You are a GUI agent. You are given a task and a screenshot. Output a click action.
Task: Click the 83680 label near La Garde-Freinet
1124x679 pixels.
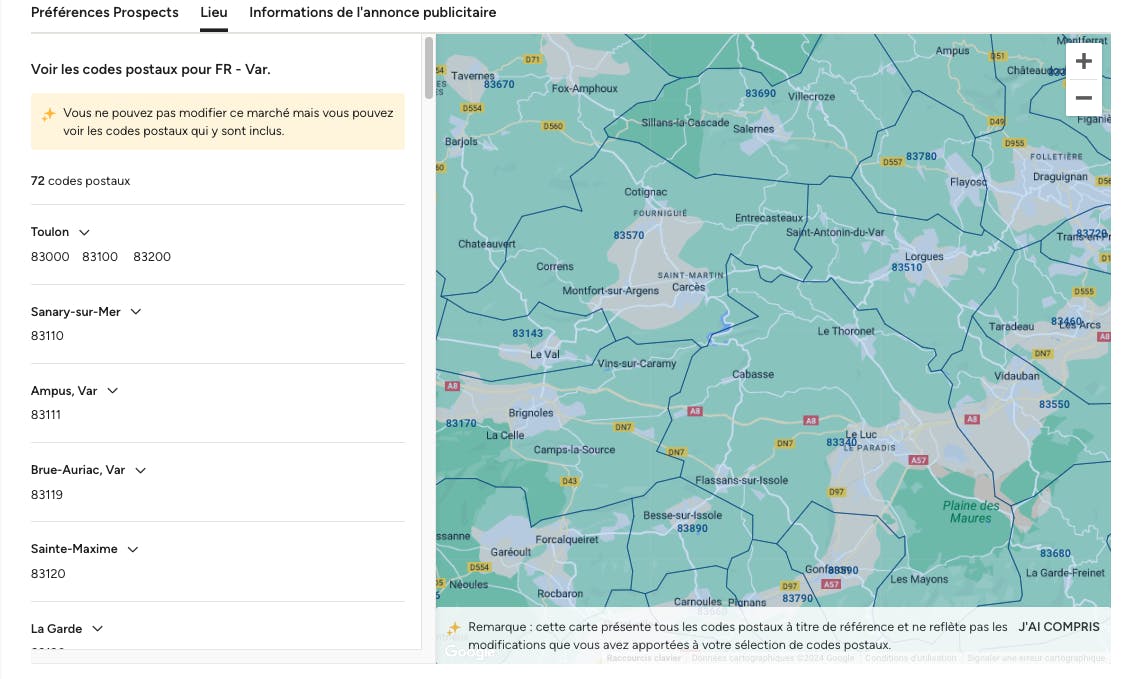(x=1055, y=554)
